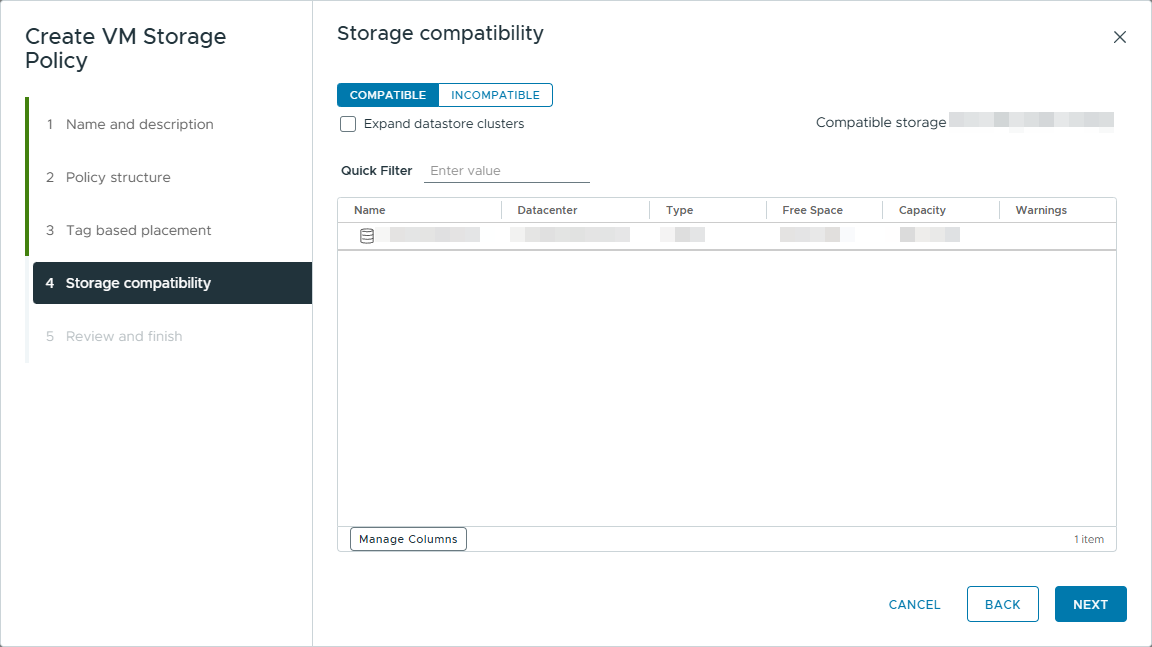Screen dimensions: 1152x647
Task: Enable Expand datastore clusters checkbox
Action: pyautogui.click(x=348, y=124)
